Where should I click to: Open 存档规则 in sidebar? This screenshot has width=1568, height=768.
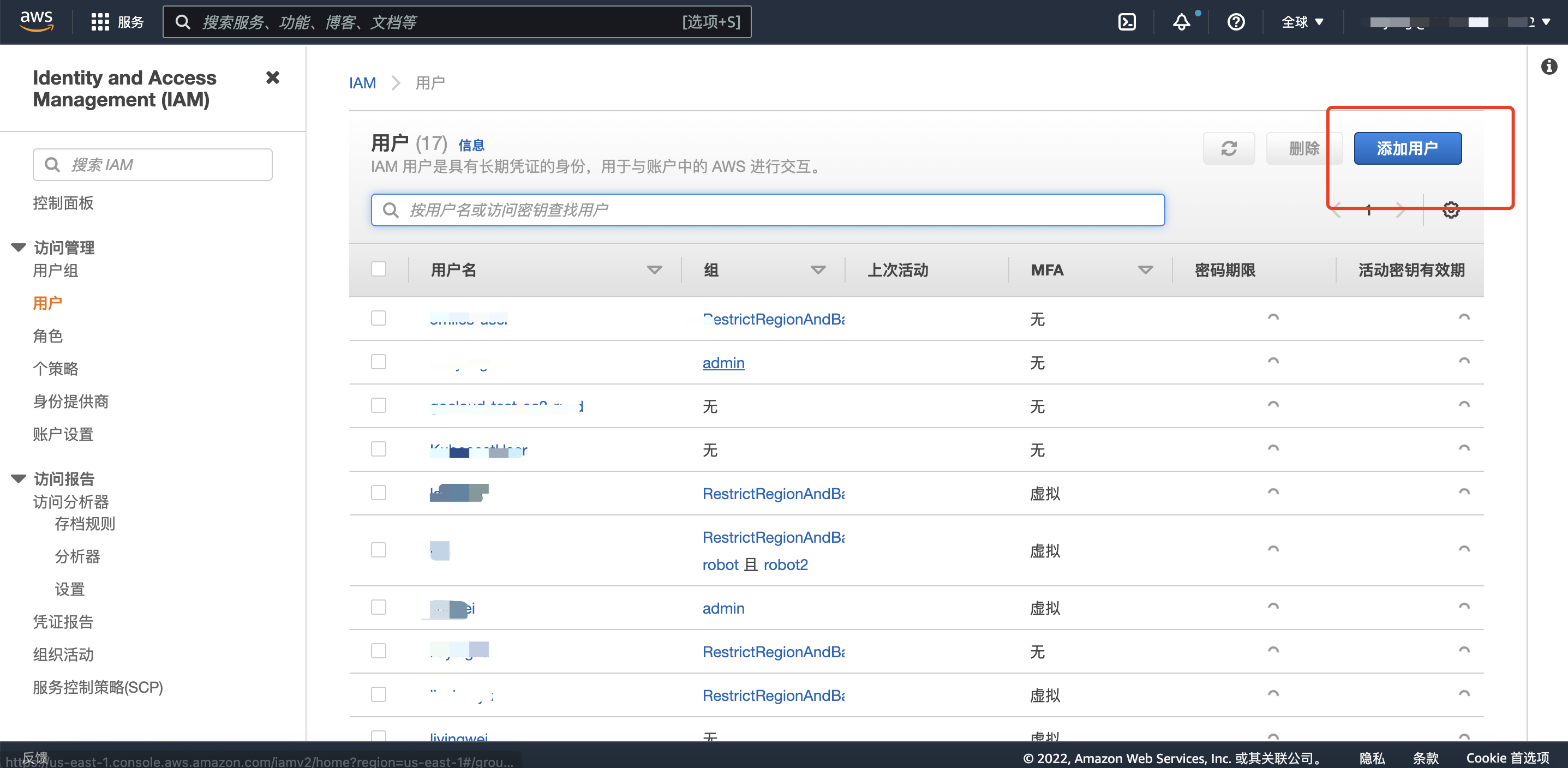[85, 523]
